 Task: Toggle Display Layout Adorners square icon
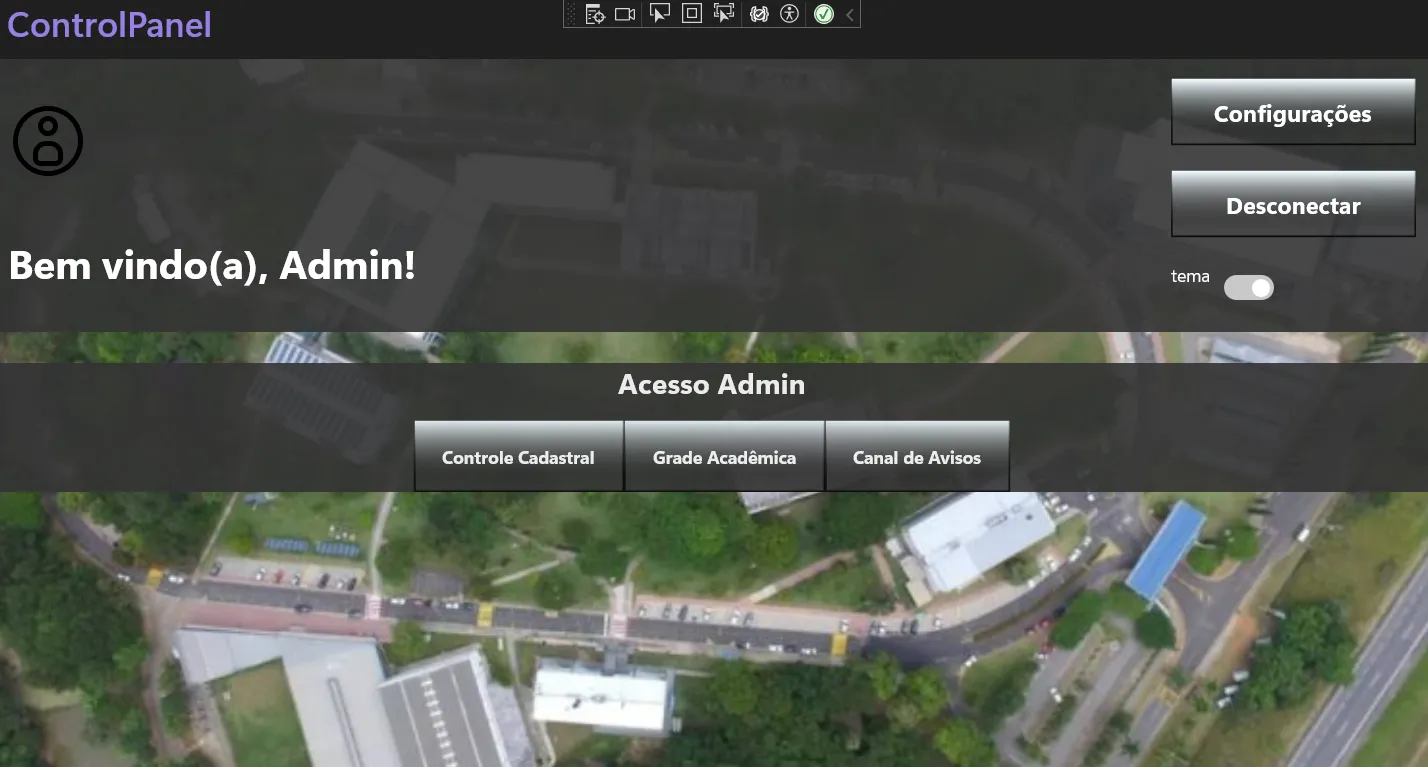691,14
